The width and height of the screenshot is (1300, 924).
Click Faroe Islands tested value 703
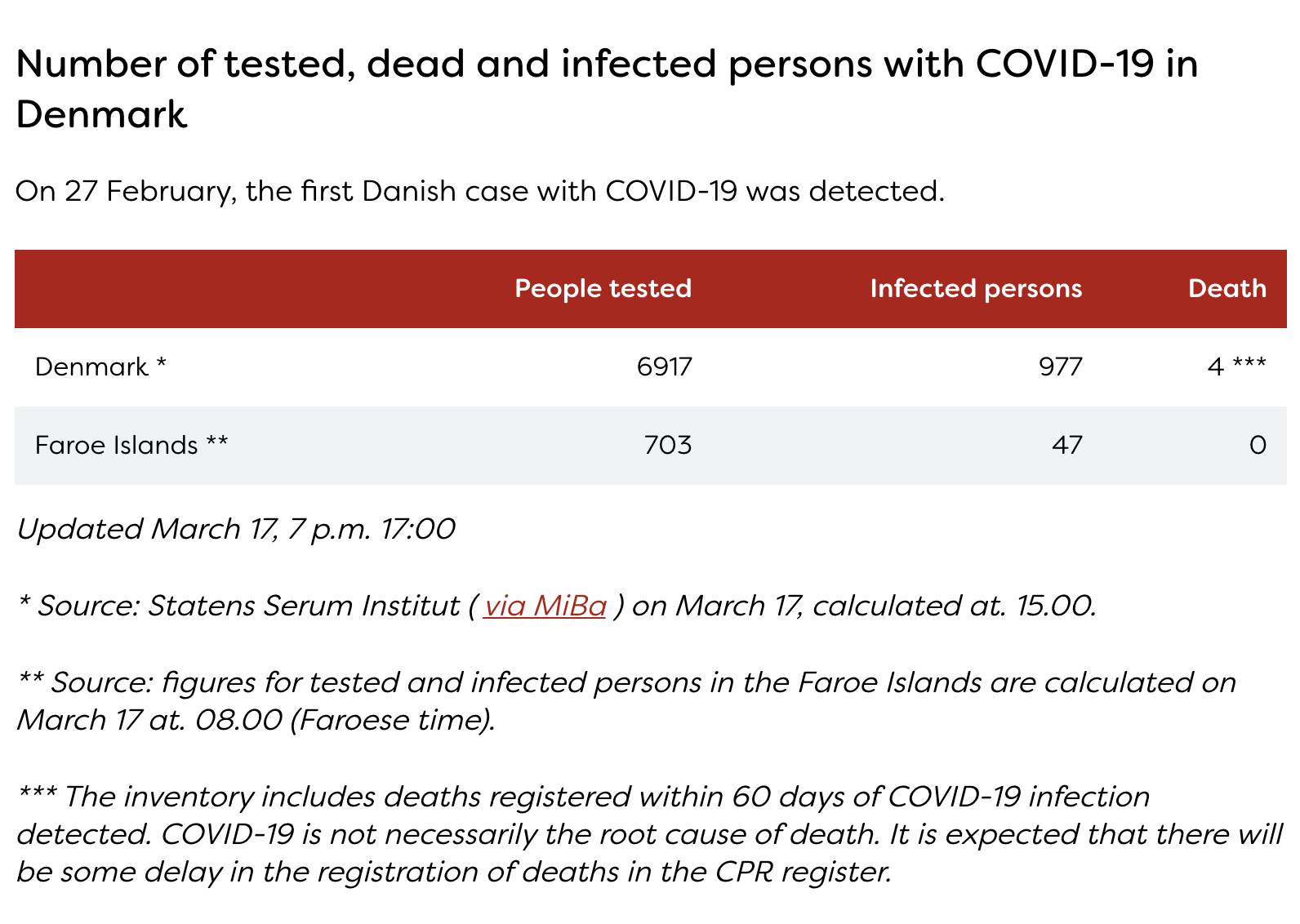tap(668, 445)
